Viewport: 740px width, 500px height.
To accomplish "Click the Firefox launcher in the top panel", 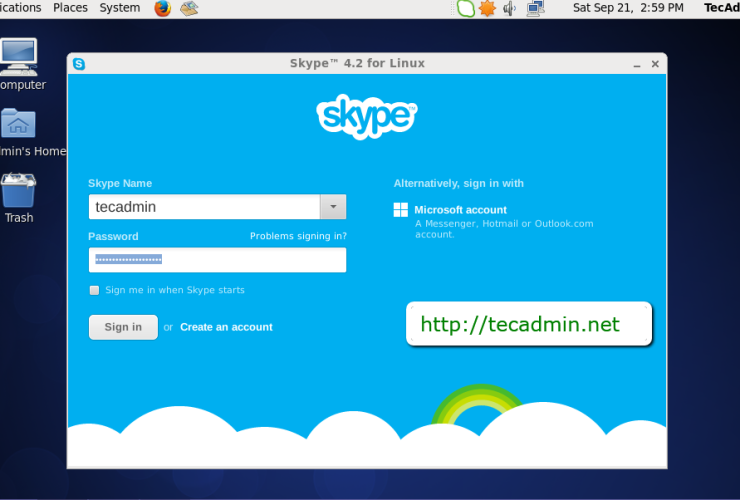I will pos(163,8).
